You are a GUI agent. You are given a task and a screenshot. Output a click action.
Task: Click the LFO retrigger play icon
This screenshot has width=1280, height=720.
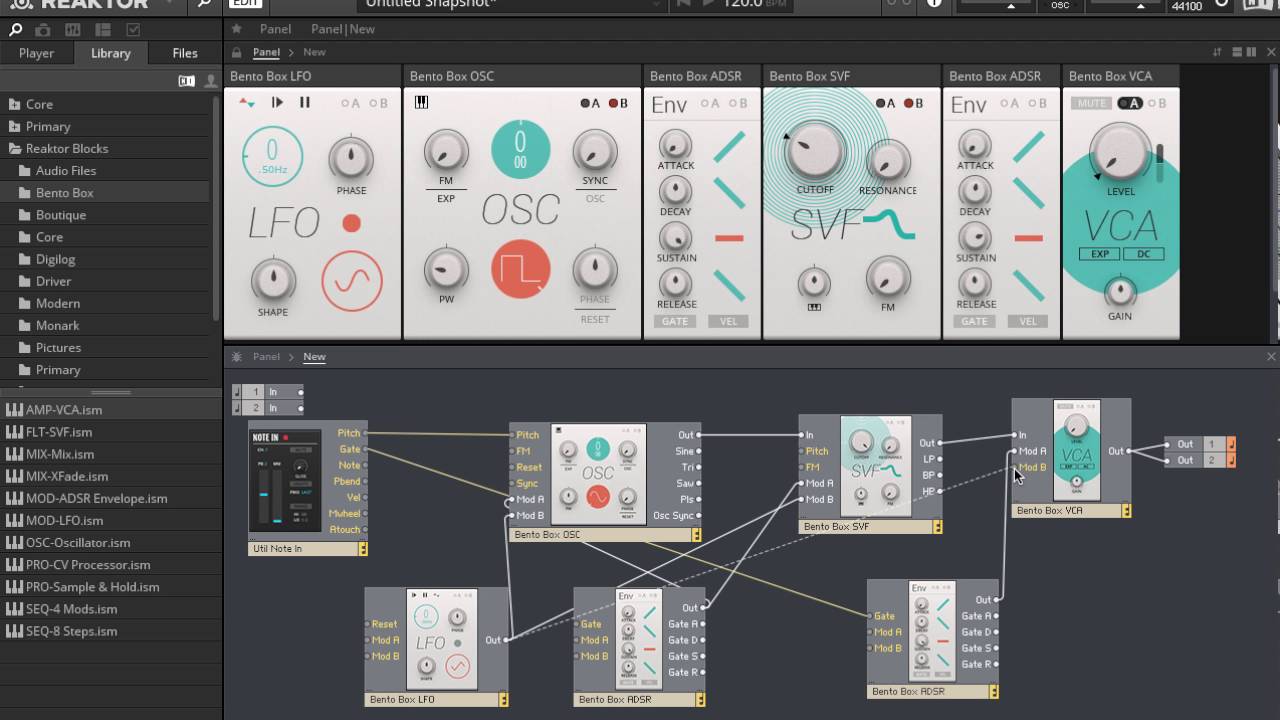(x=277, y=102)
